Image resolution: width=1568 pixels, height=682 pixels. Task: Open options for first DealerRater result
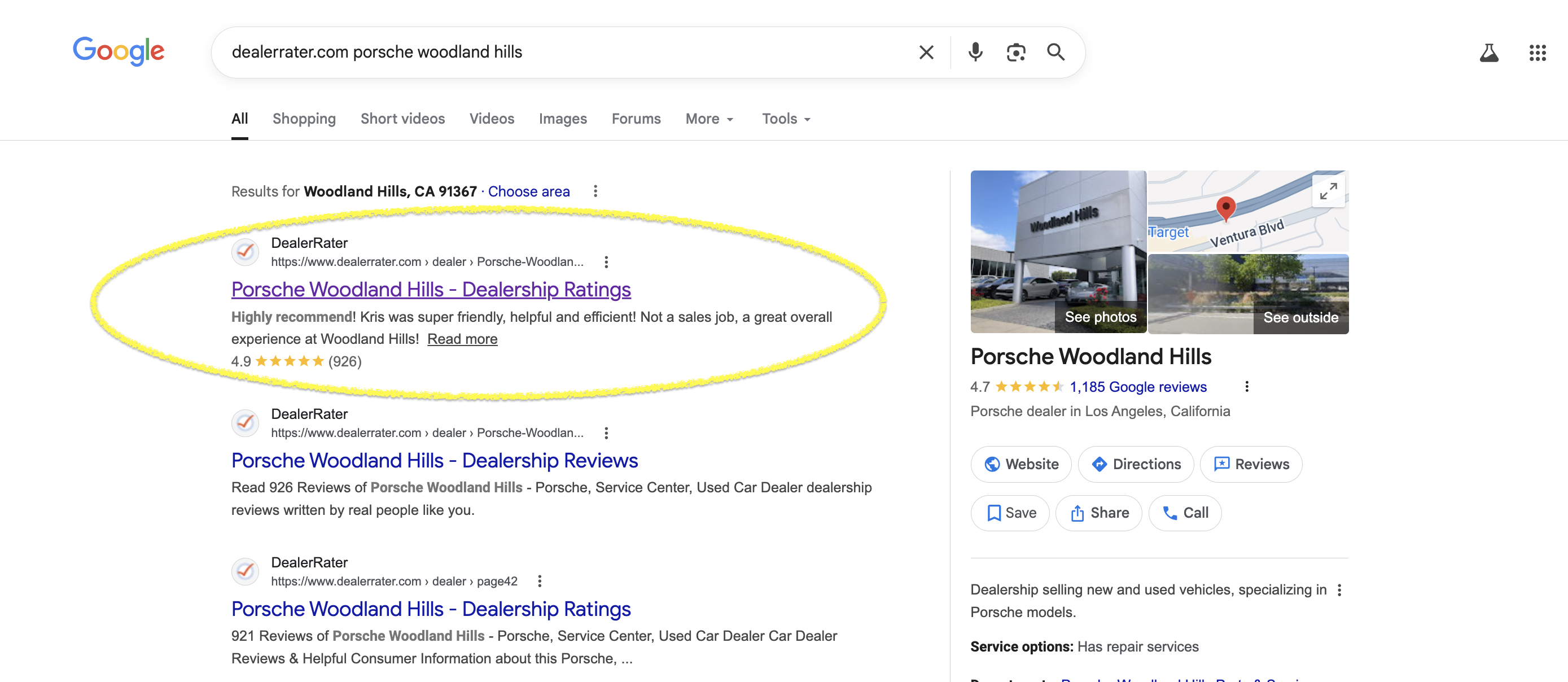606,262
